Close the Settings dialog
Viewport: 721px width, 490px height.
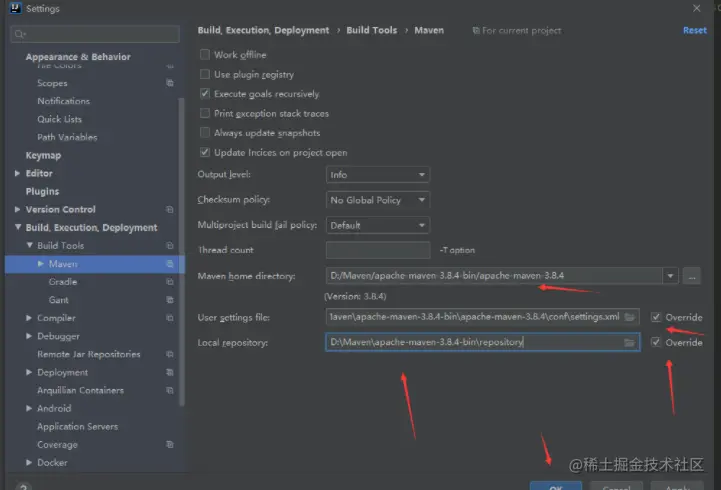(697, 8)
